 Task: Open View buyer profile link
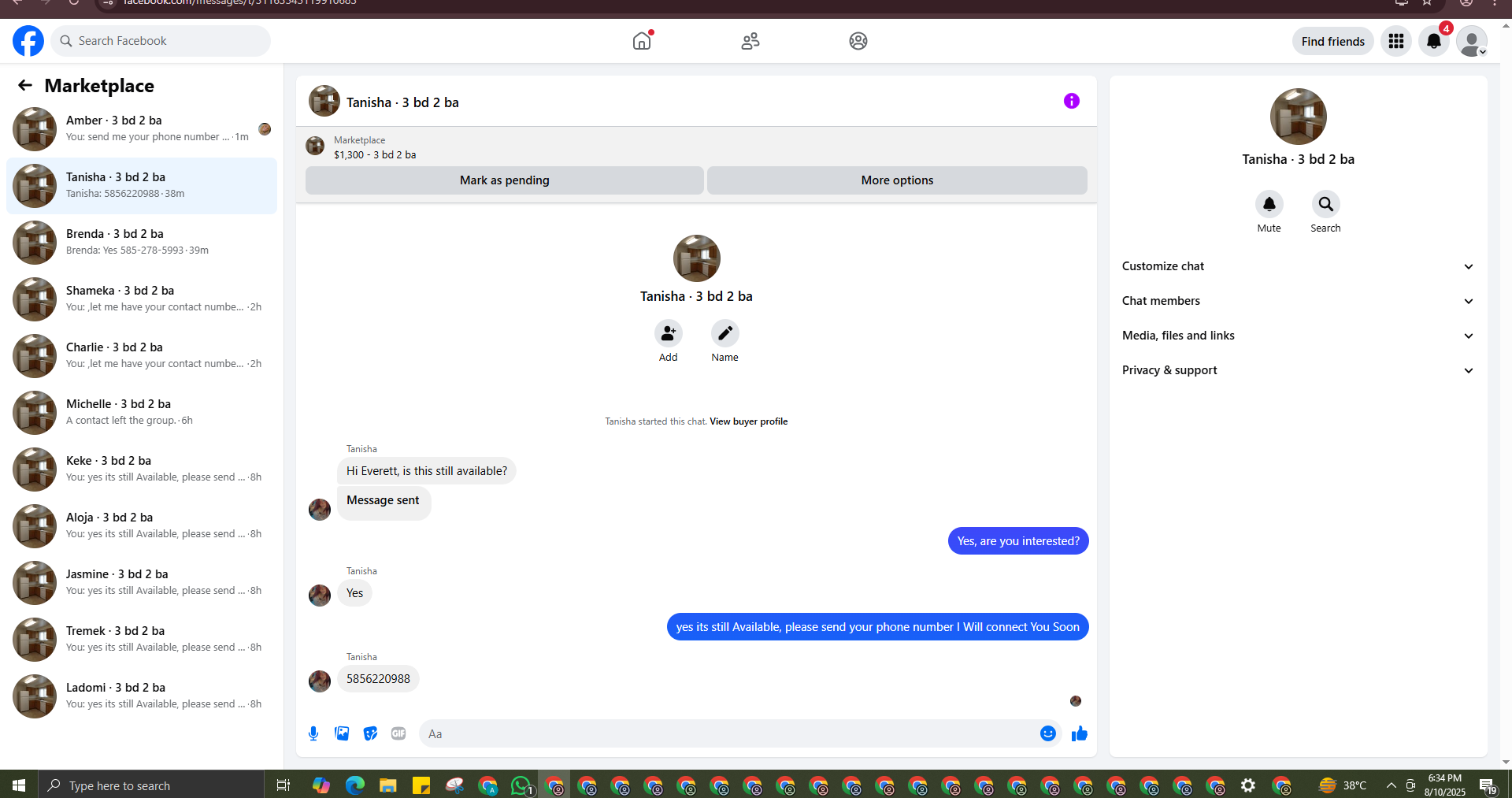pos(748,421)
